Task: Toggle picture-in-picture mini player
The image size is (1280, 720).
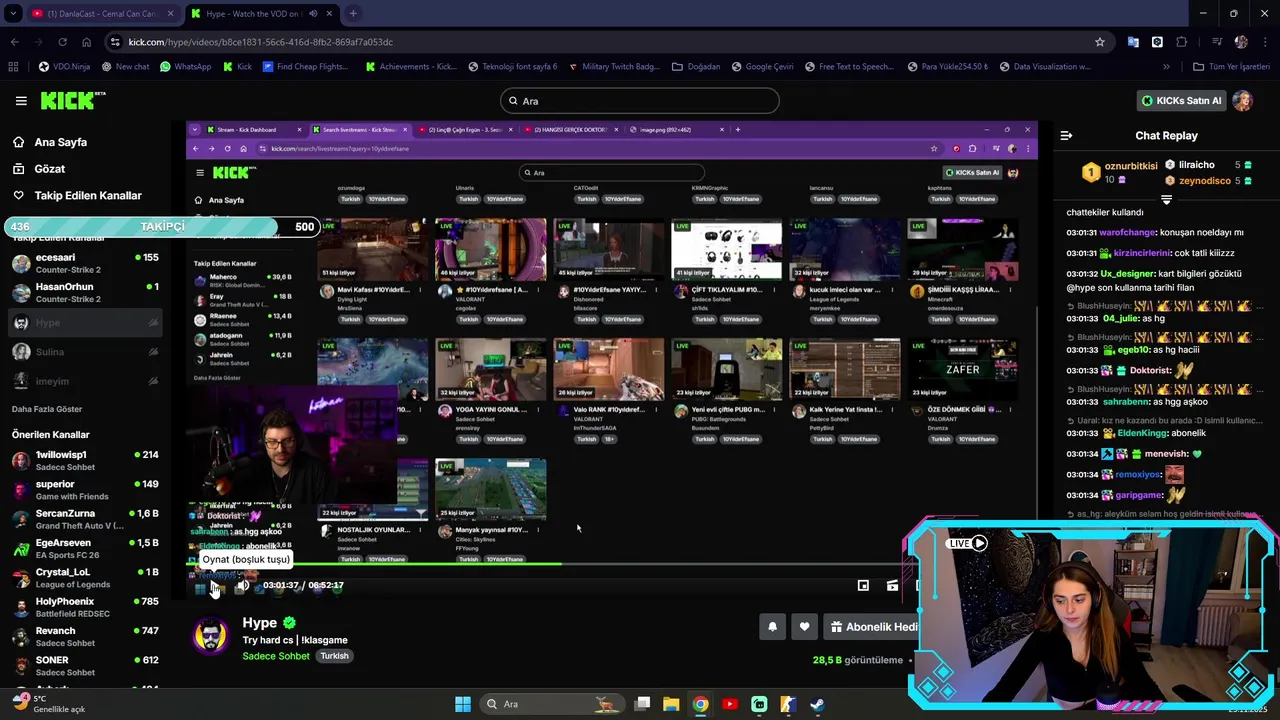Action: click(863, 586)
